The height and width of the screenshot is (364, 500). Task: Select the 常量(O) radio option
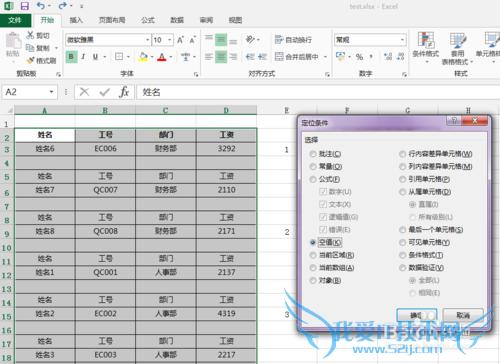pyautogui.click(x=313, y=167)
